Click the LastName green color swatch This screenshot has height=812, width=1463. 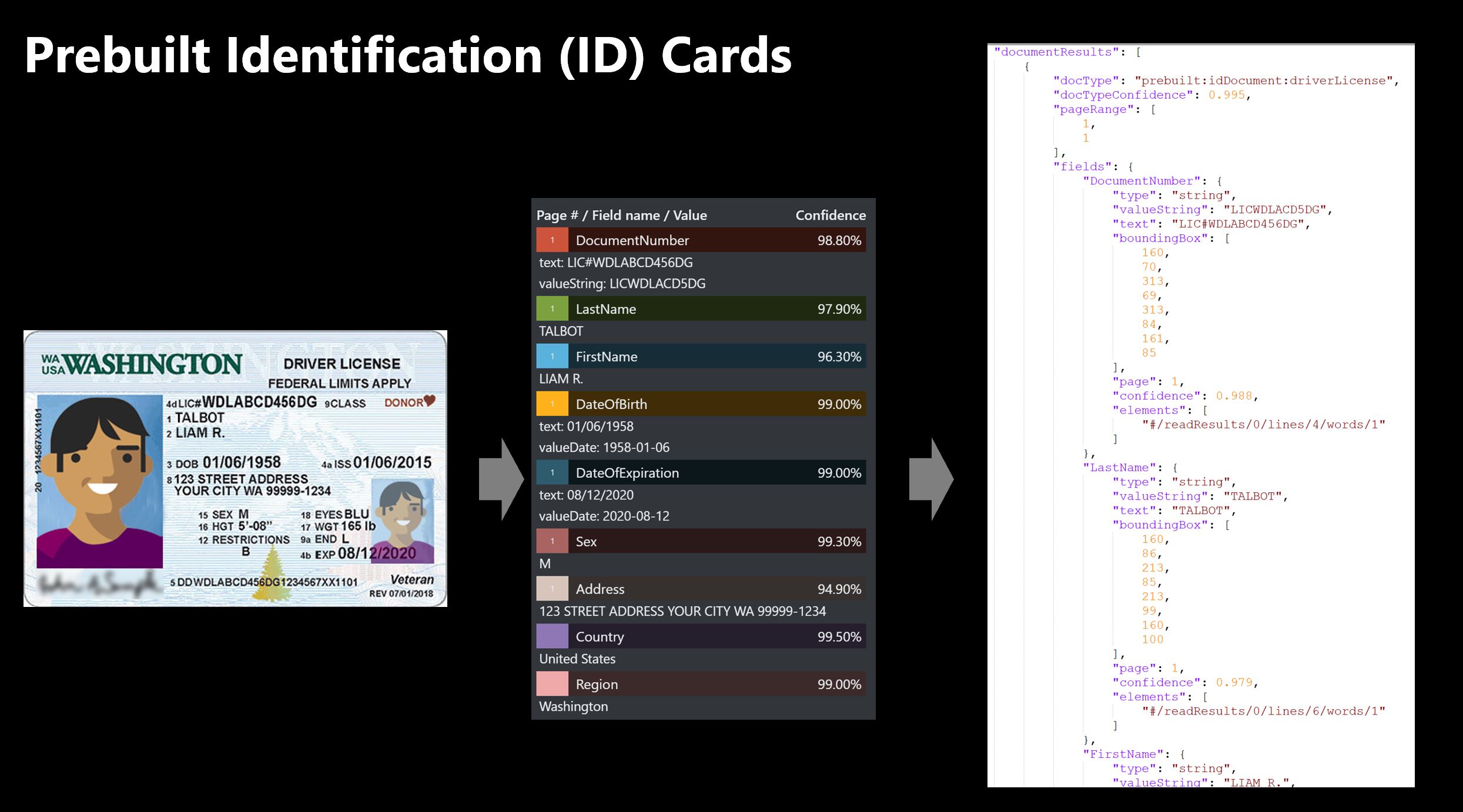tap(552, 309)
